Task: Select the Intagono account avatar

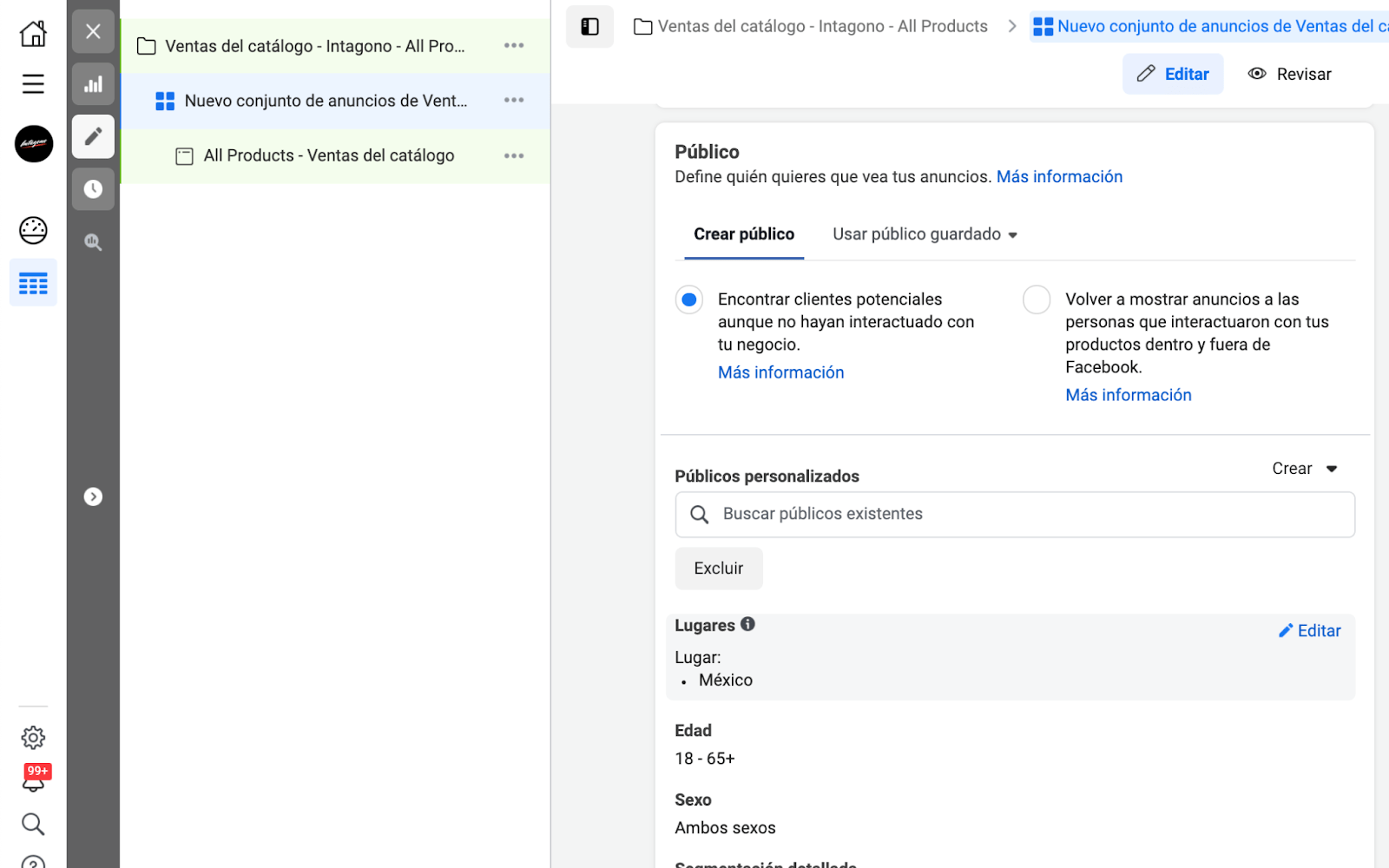Action: click(x=34, y=144)
